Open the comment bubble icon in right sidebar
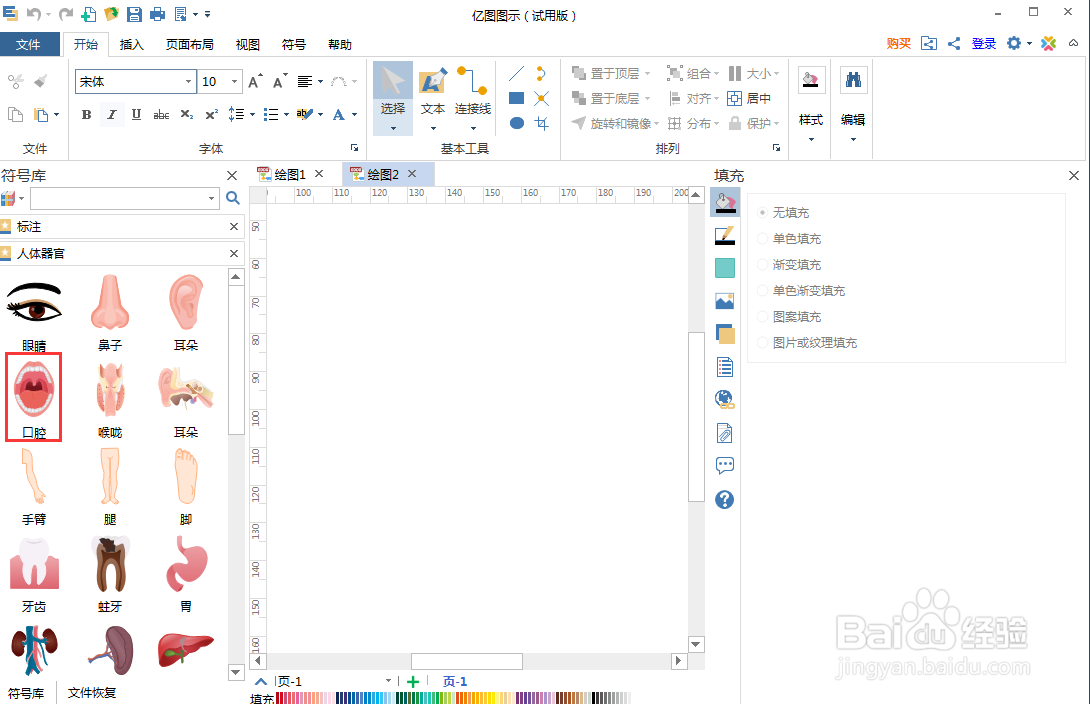 [724, 465]
